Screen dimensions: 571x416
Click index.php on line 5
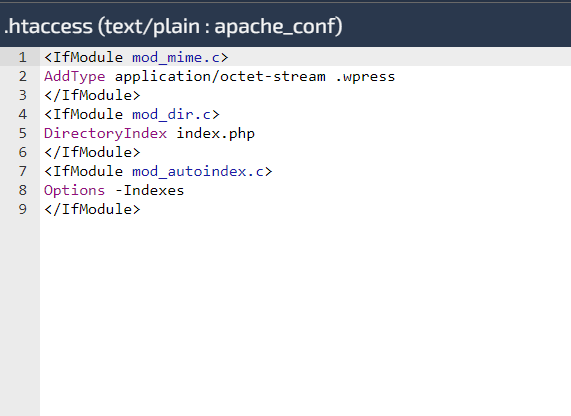coord(216,133)
